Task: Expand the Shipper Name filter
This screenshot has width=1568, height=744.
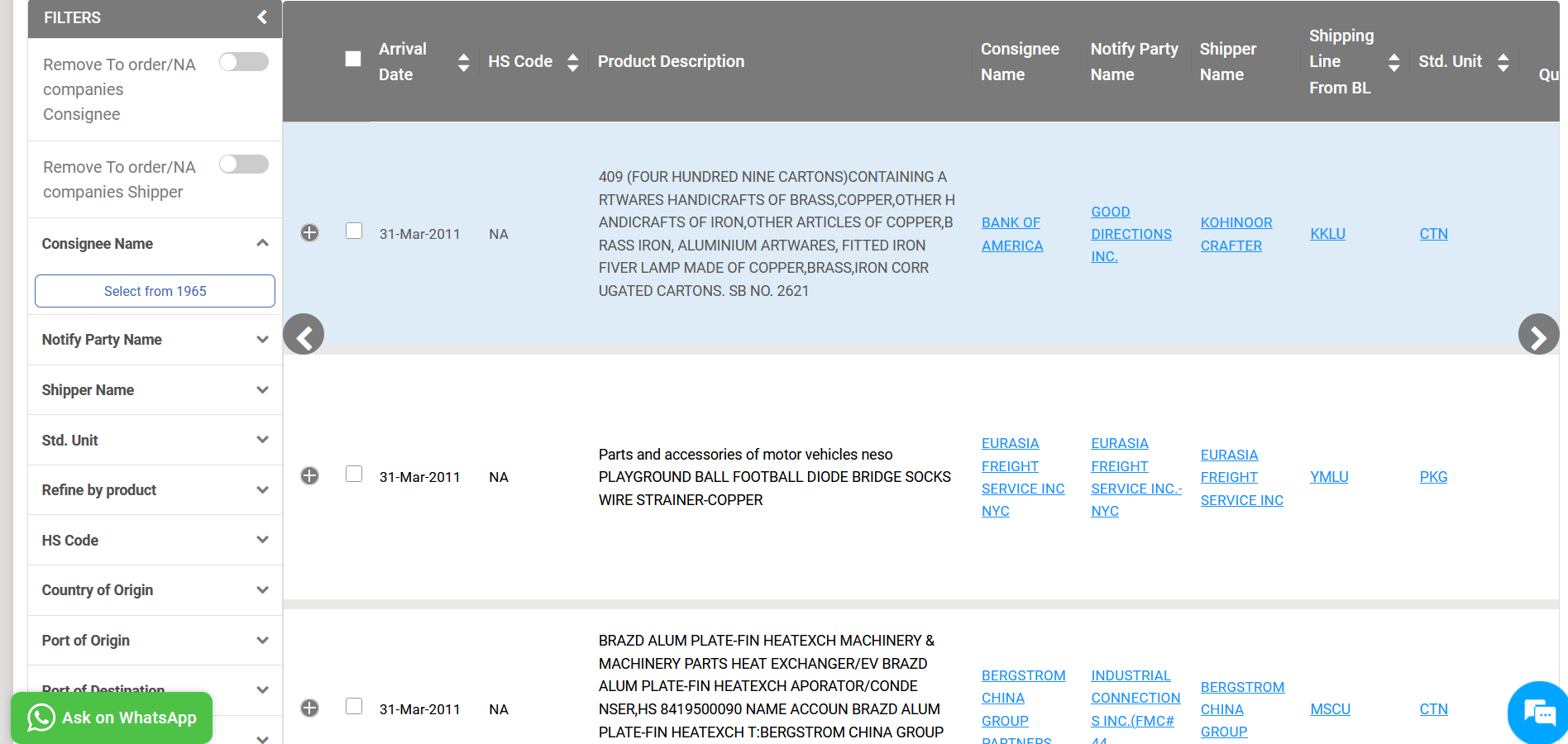Action: pos(262,389)
